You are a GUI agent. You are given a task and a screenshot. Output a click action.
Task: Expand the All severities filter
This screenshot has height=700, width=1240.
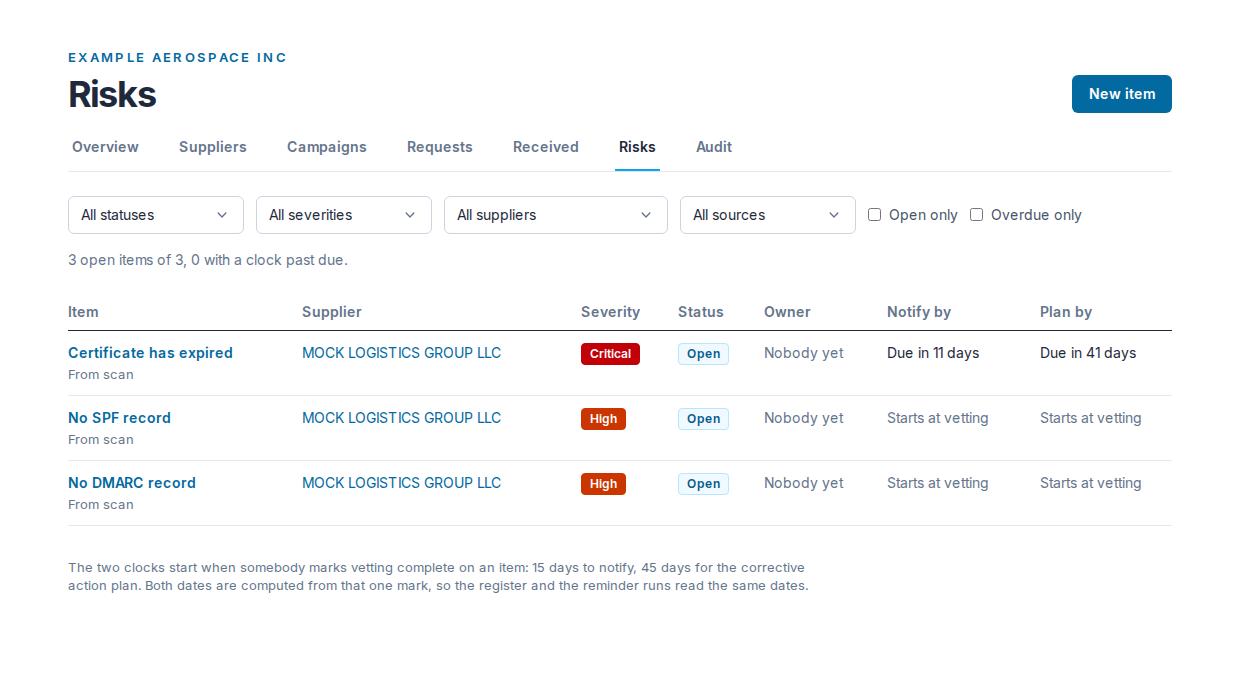pyautogui.click(x=344, y=215)
